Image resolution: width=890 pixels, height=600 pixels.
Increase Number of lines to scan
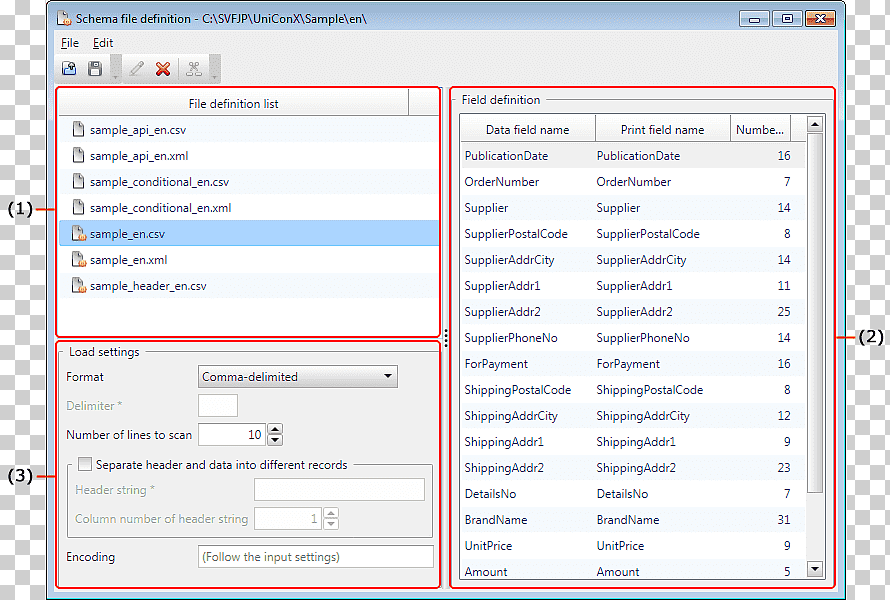pos(275,429)
